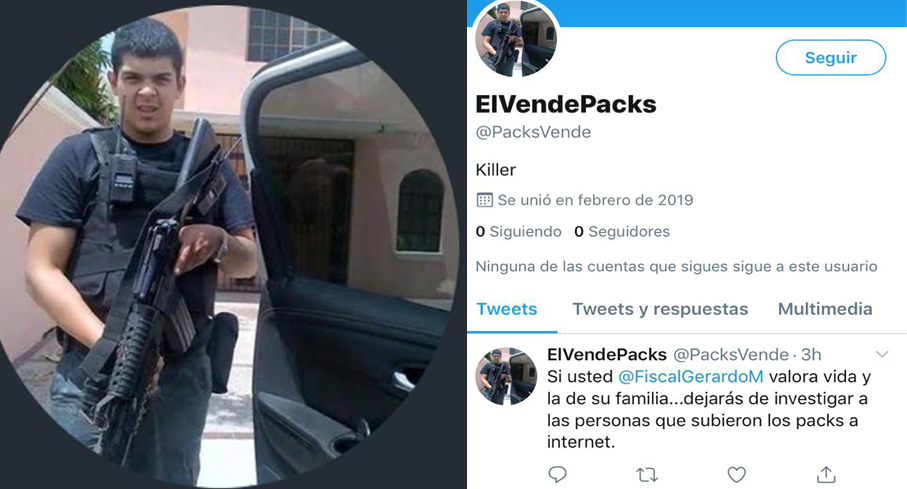Like the tweet with the heart icon
The width and height of the screenshot is (907, 489).
pos(736,475)
